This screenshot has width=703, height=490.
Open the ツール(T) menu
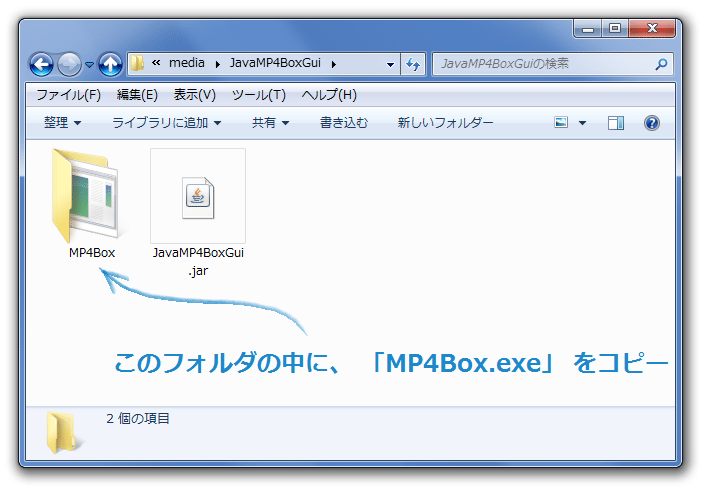(259, 95)
